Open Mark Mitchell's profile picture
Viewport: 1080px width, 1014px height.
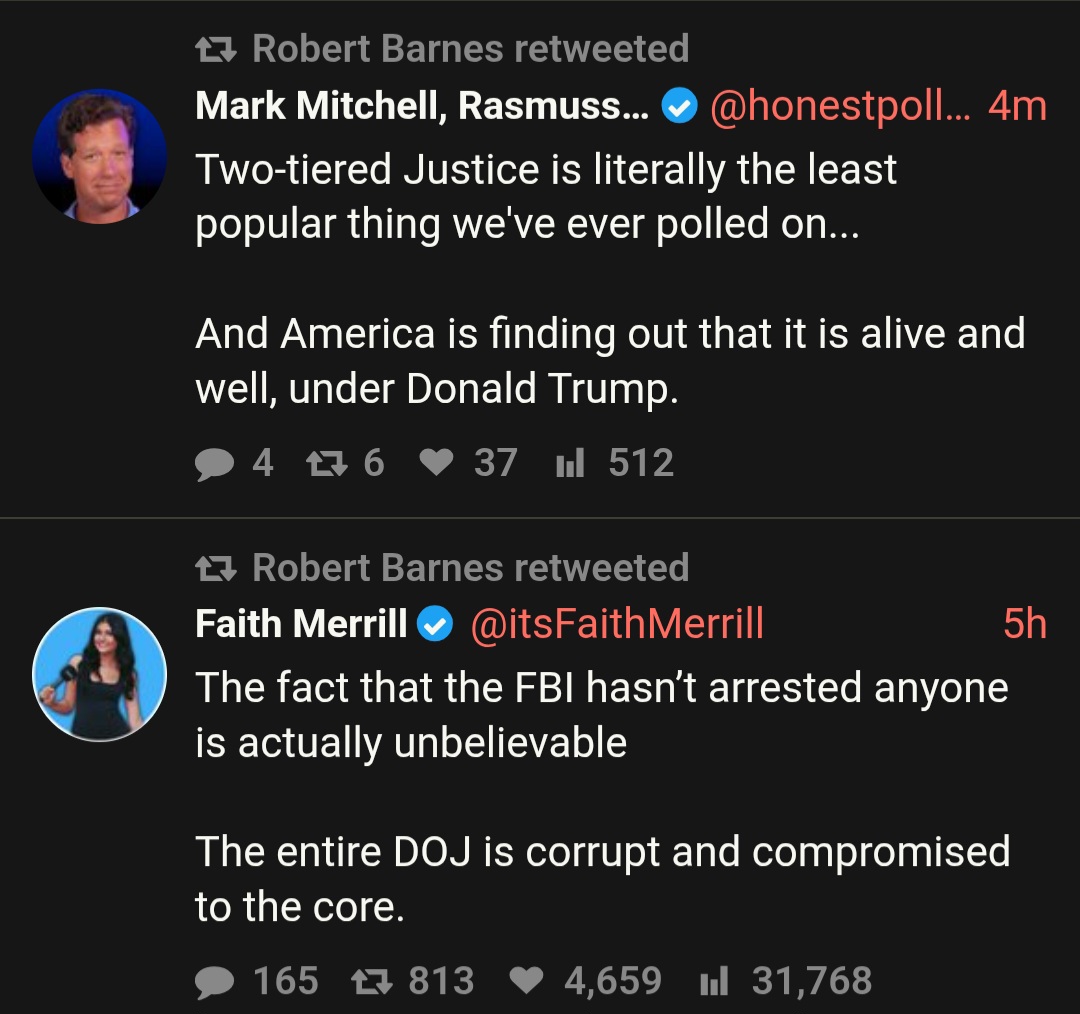coord(99,156)
